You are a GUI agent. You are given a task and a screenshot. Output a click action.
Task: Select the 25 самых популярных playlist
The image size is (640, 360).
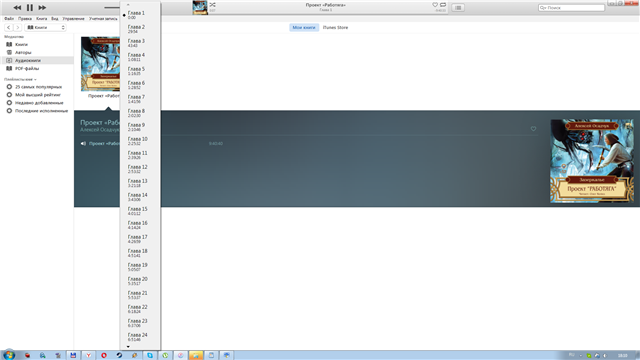coord(38,87)
